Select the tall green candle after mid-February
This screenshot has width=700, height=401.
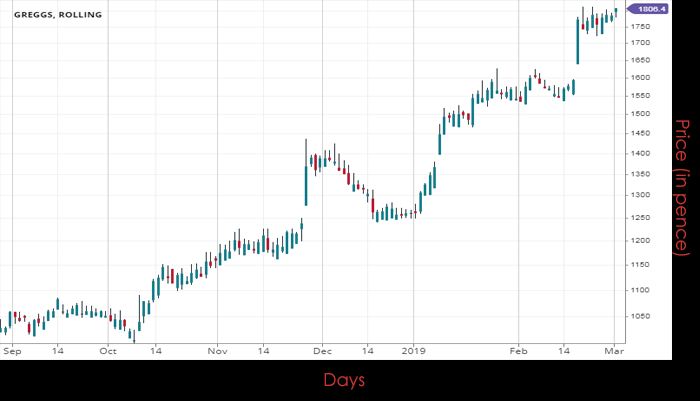(x=578, y=40)
